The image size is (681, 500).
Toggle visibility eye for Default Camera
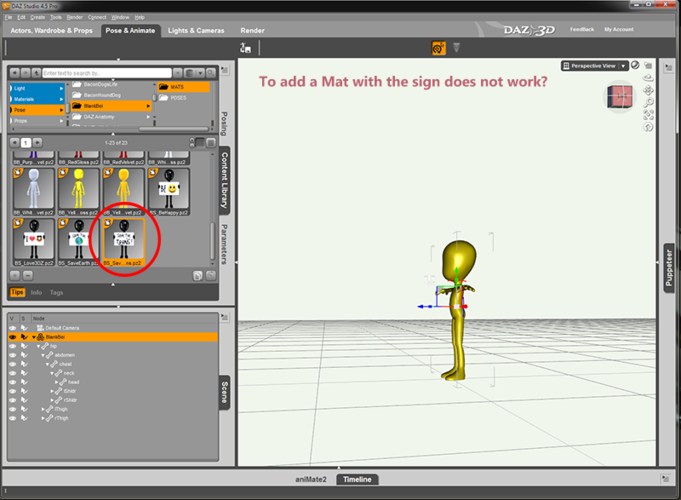13,328
